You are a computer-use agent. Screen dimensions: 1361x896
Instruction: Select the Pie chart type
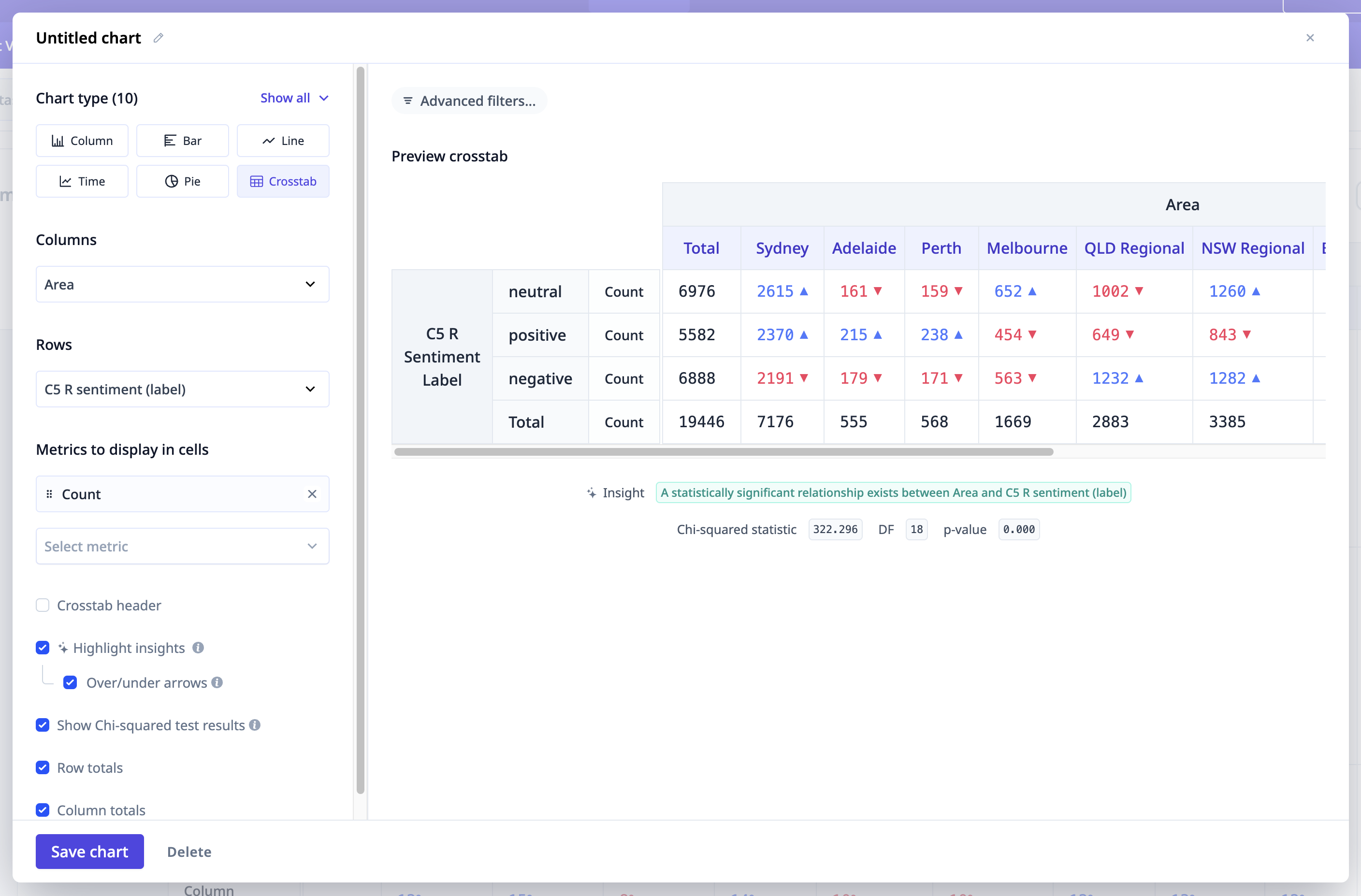[x=182, y=181]
